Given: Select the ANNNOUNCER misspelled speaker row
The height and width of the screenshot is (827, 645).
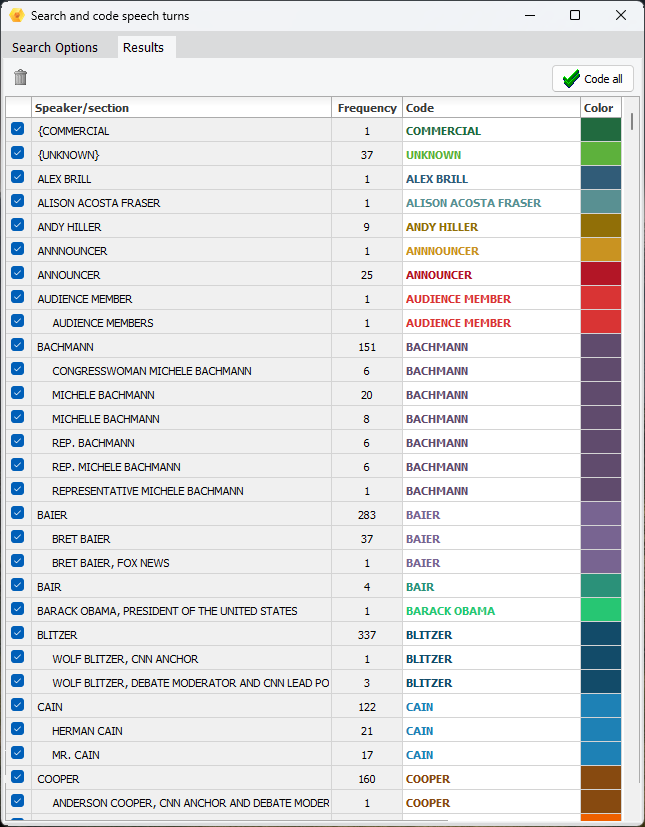Looking at the screenshot, I should 313,251.
